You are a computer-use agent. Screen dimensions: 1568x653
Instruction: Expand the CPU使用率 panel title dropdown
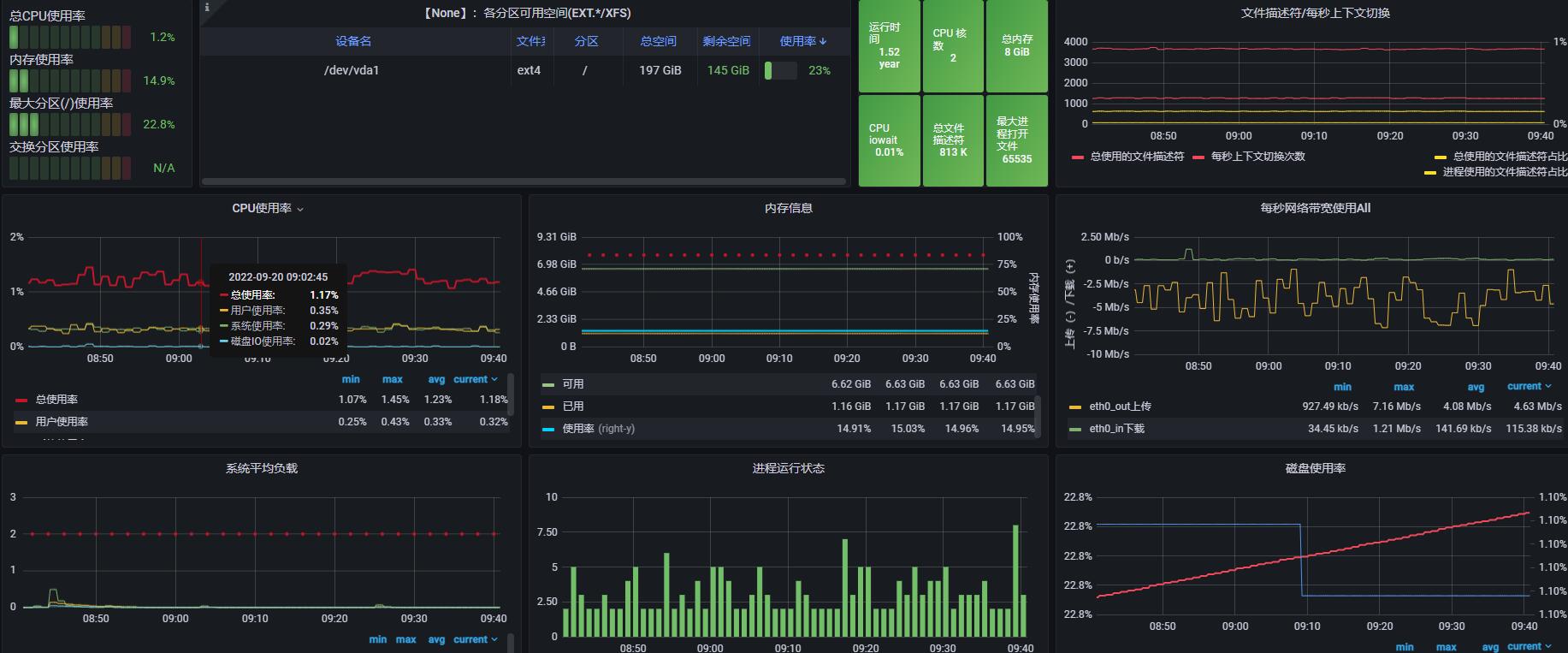point(268,208)
